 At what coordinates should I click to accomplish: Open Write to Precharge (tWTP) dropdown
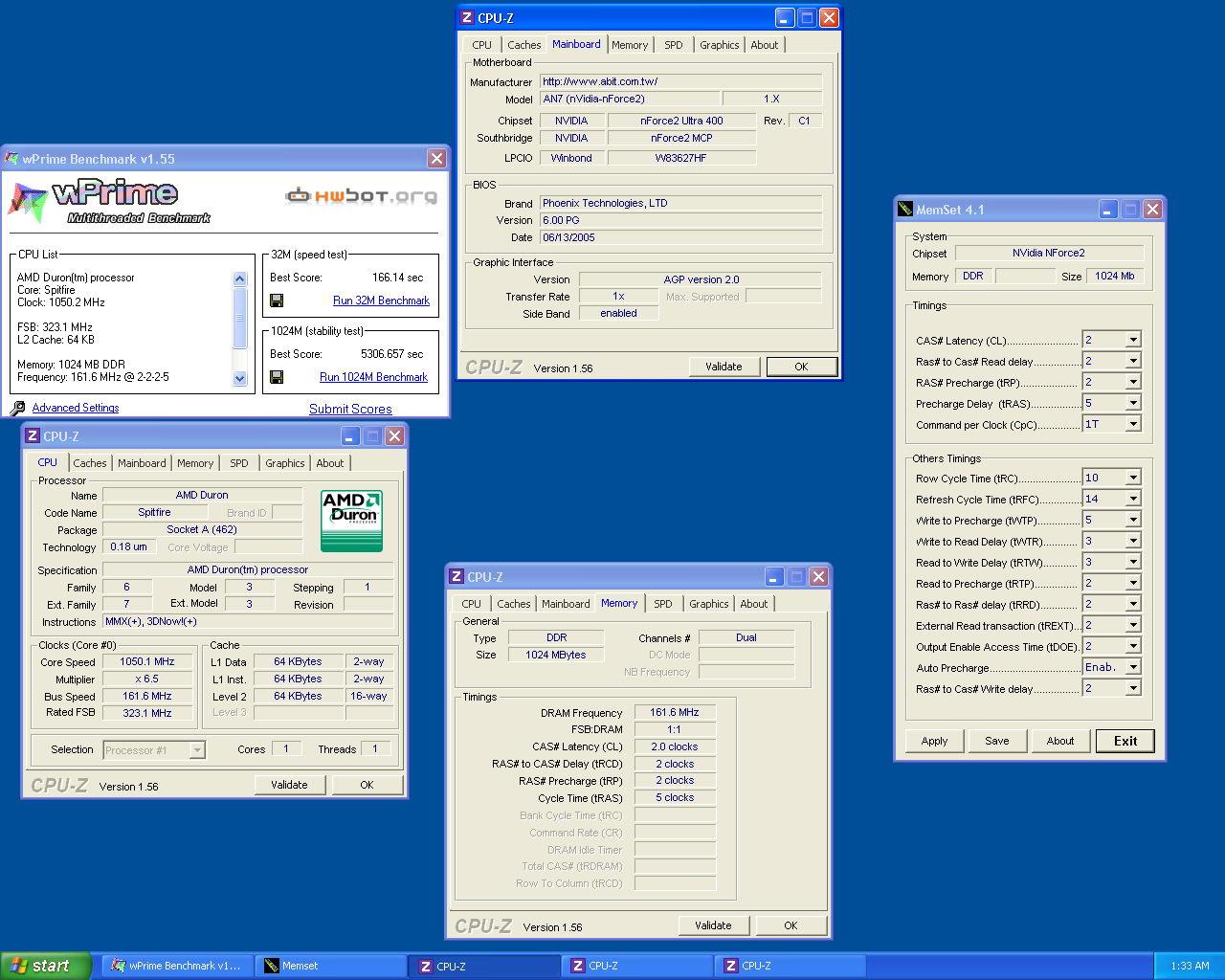tap(1133, 520)
